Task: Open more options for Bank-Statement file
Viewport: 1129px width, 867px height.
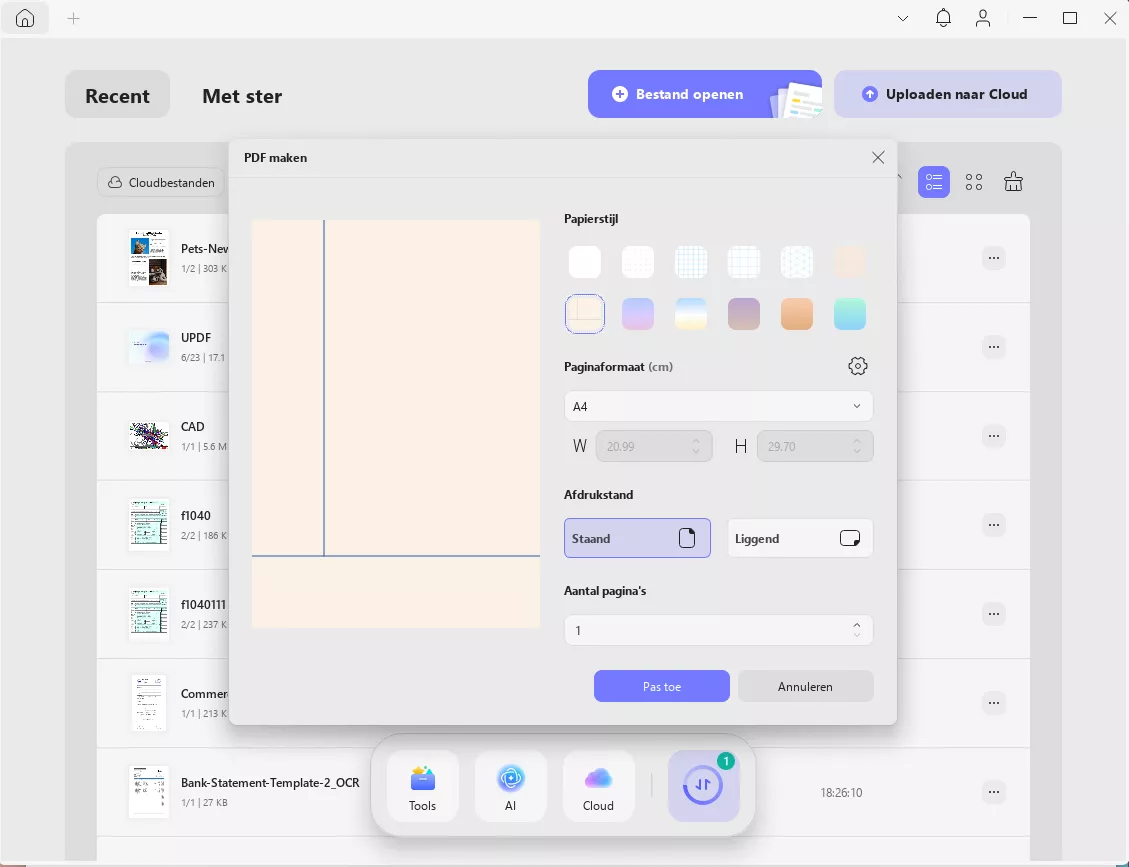Action: pyautogui.click(x=994, y=792)
